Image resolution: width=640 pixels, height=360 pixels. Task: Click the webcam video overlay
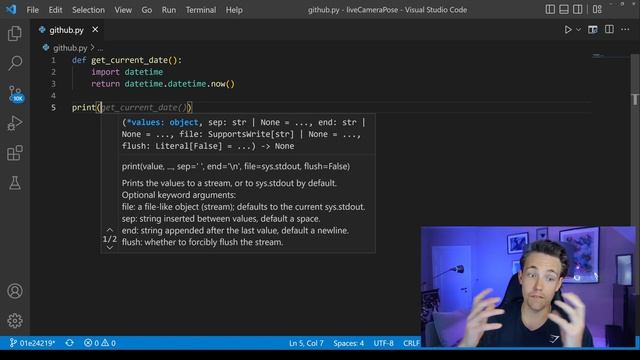pyautogui.click(x=528, y=287)
